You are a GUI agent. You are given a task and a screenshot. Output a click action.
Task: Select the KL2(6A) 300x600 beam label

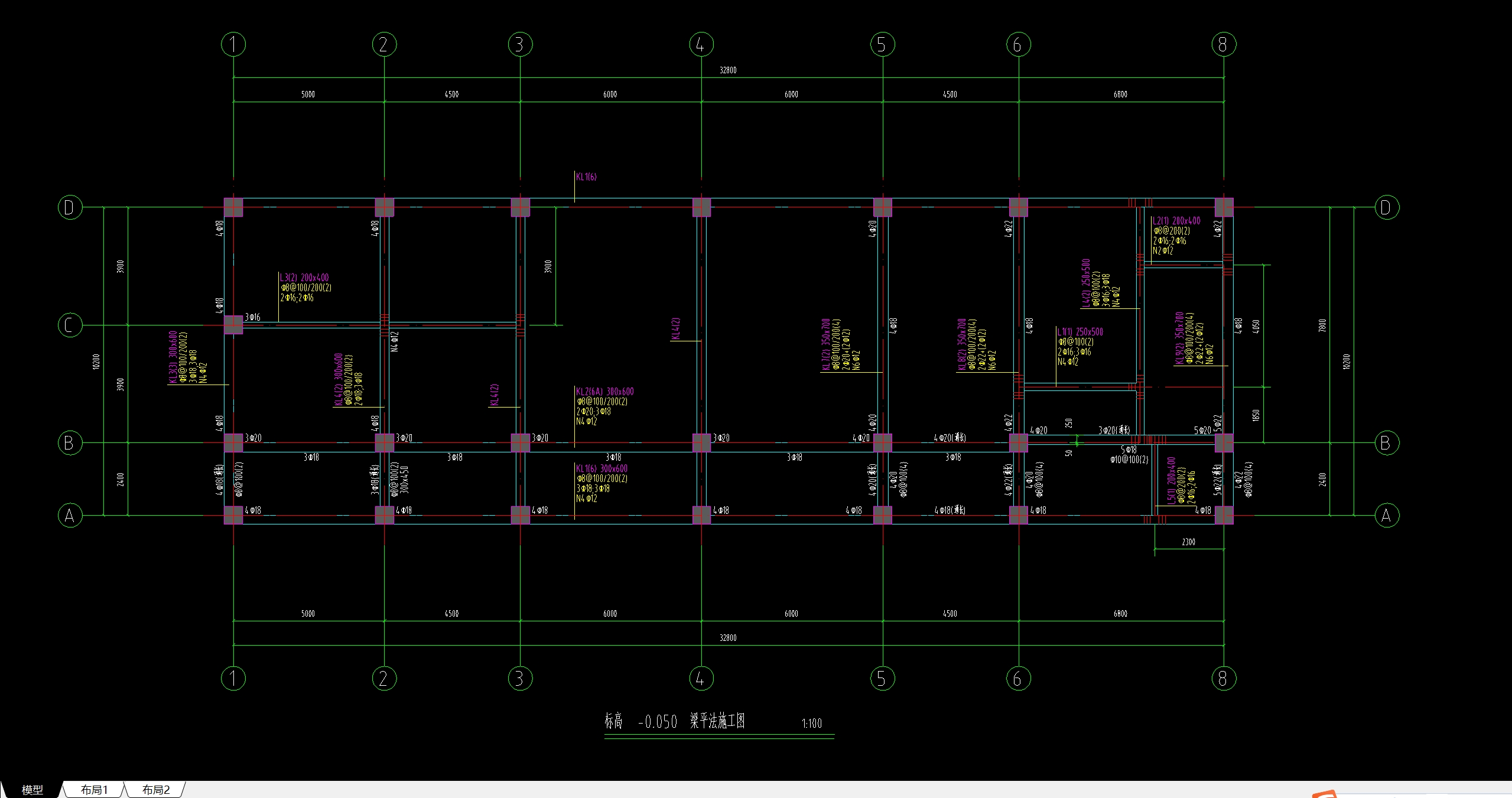pyautogui.click(x=604, y=392)
